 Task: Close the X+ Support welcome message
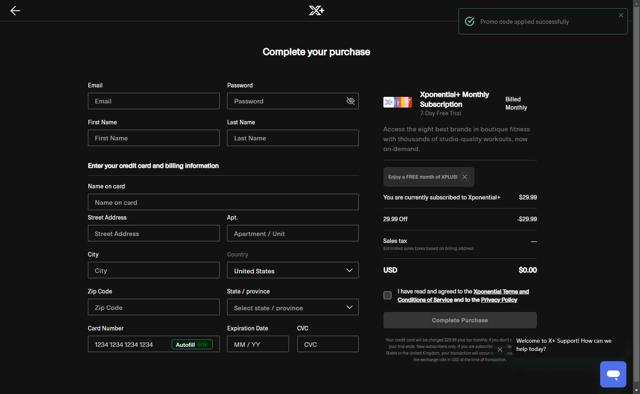tap(500, 349)
